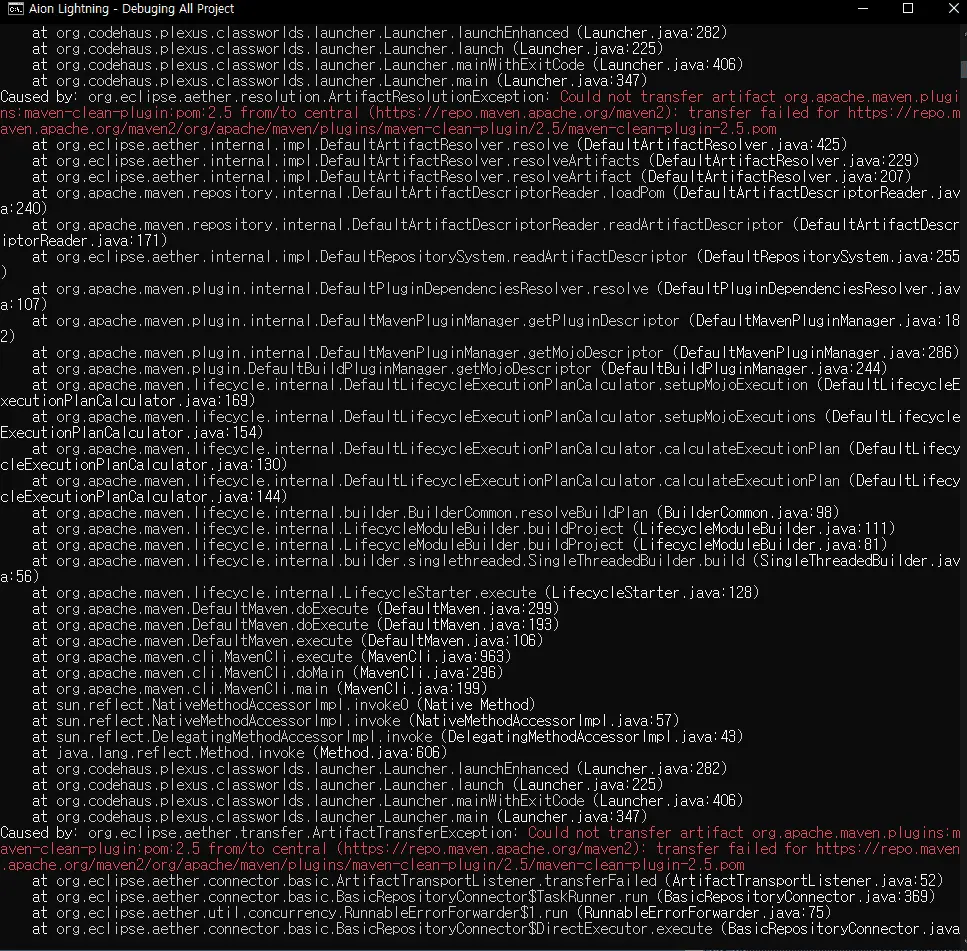Click the 'MavenCli.execute (MavenCli.java:963)' line
Screen dimensions: 967x951
coord(272,657)
